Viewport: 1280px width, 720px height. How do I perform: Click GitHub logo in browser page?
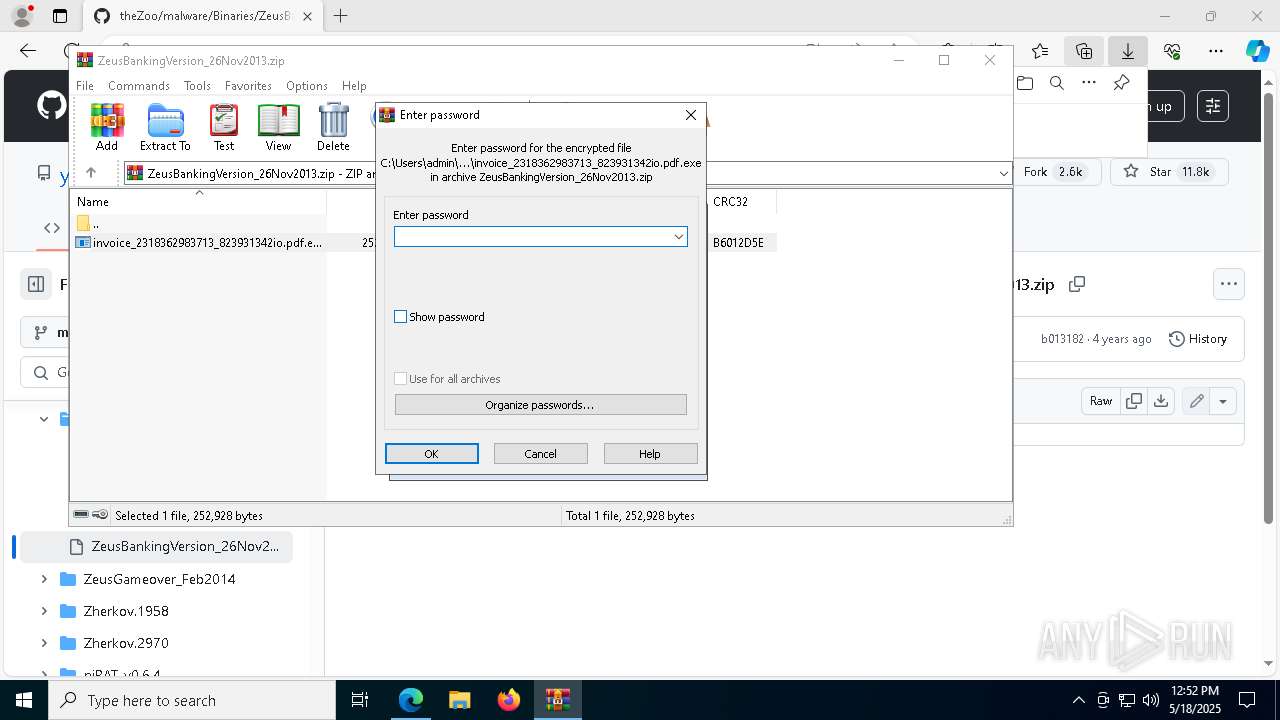pyautogui.click(x=50, y=106)
